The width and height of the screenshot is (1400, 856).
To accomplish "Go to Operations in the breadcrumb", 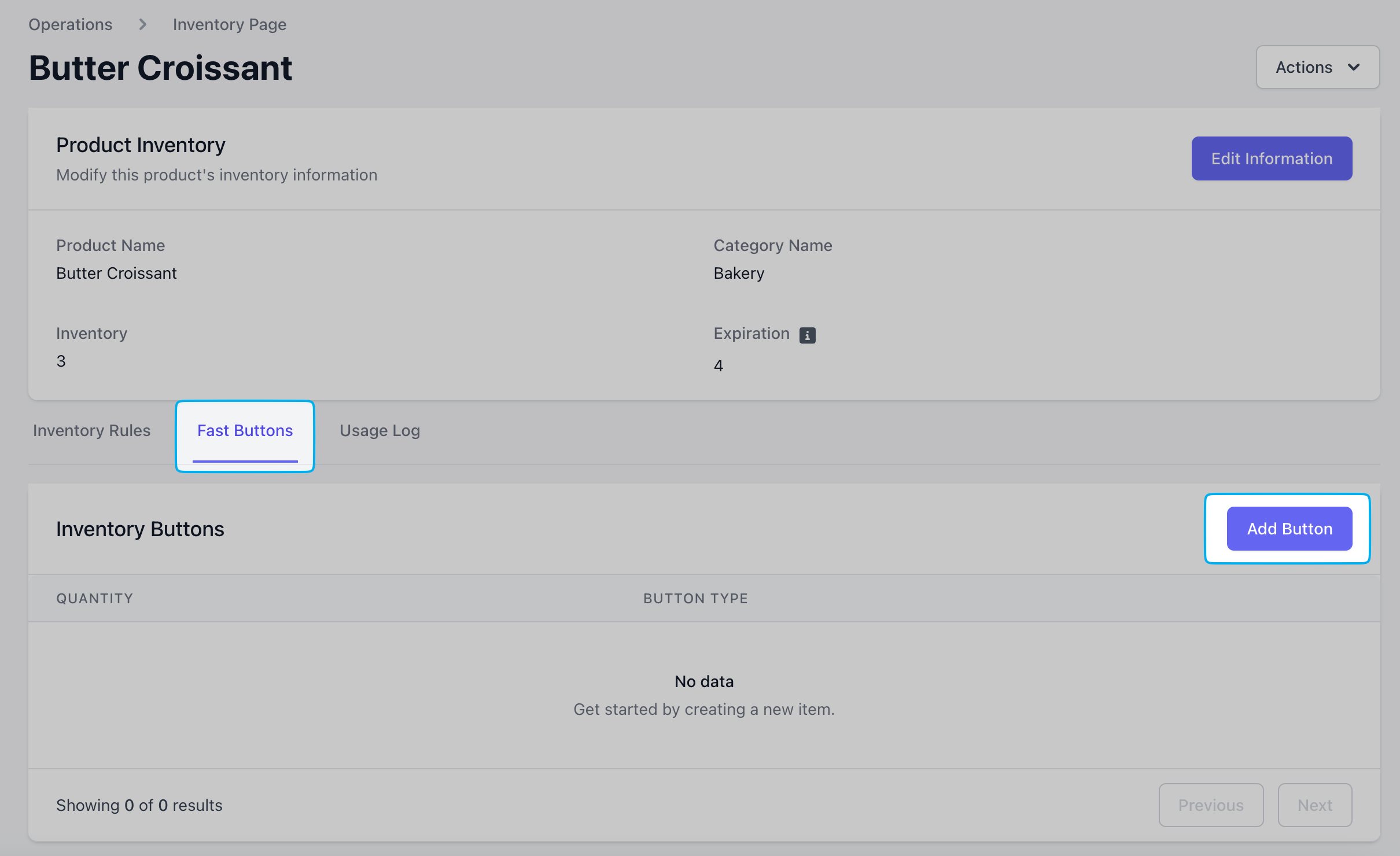I will coord(71,24).
